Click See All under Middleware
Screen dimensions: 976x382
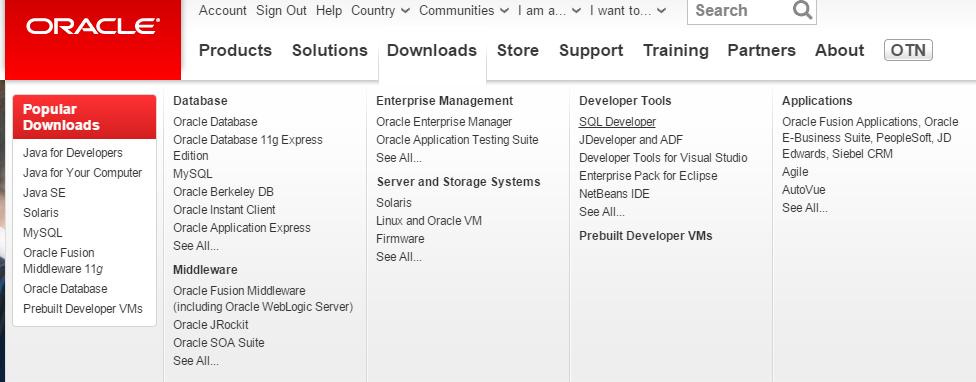click(x=196, y=361)
